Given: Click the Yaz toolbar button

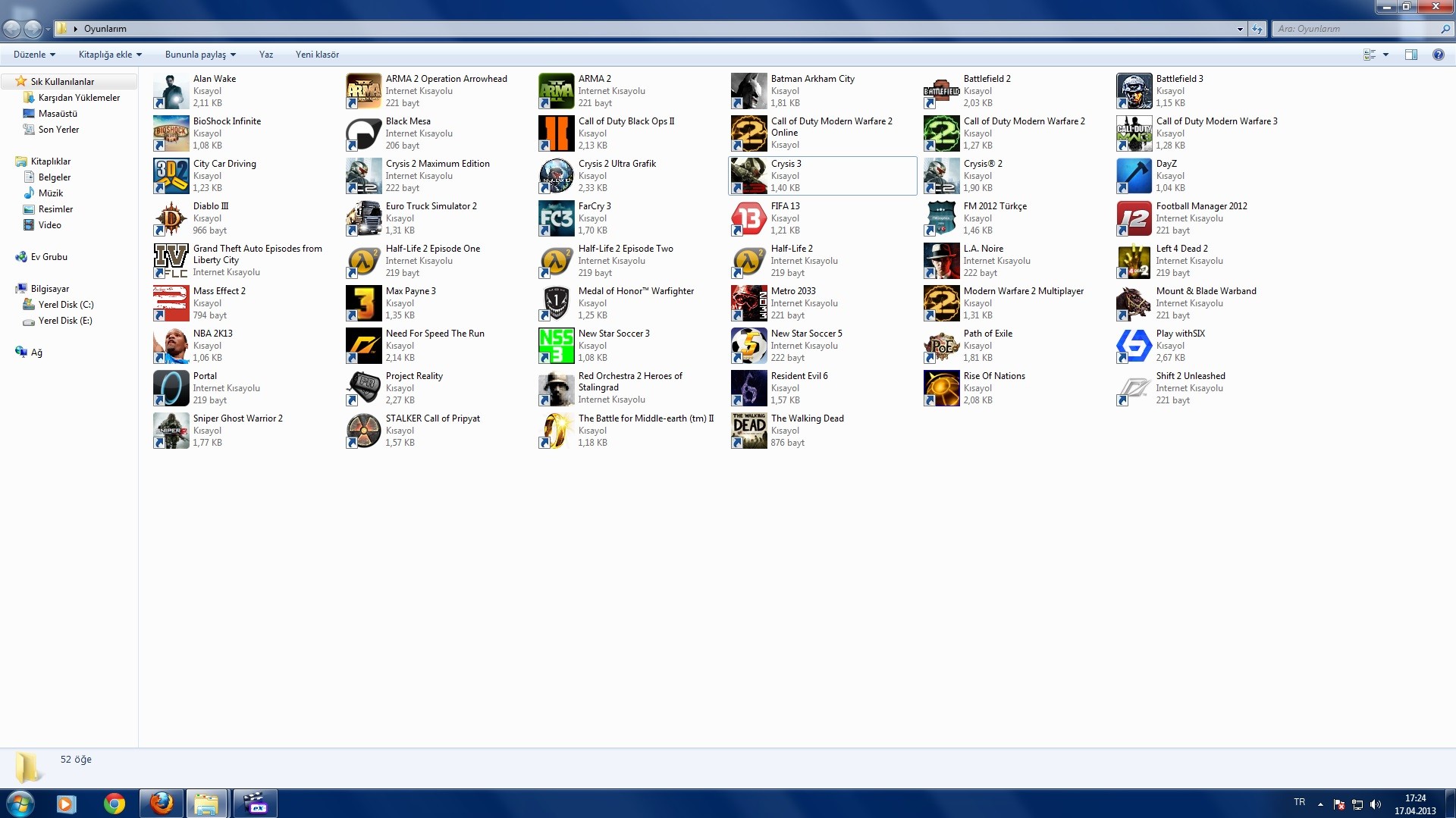Looking at the screenshot, I should [266, 55].
